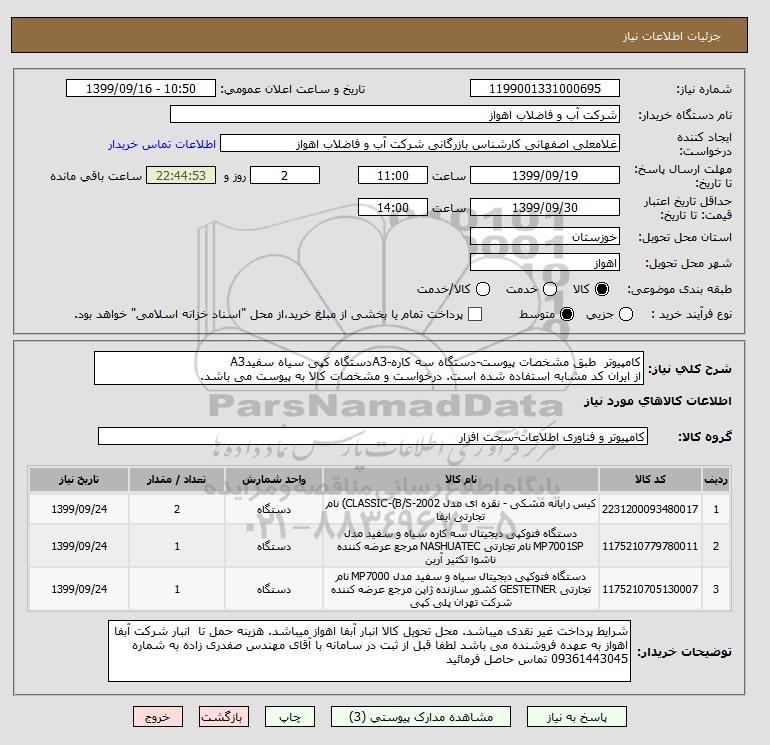
Task: Click the remaining days field showing 2
Action: click(x=285, y=175)
